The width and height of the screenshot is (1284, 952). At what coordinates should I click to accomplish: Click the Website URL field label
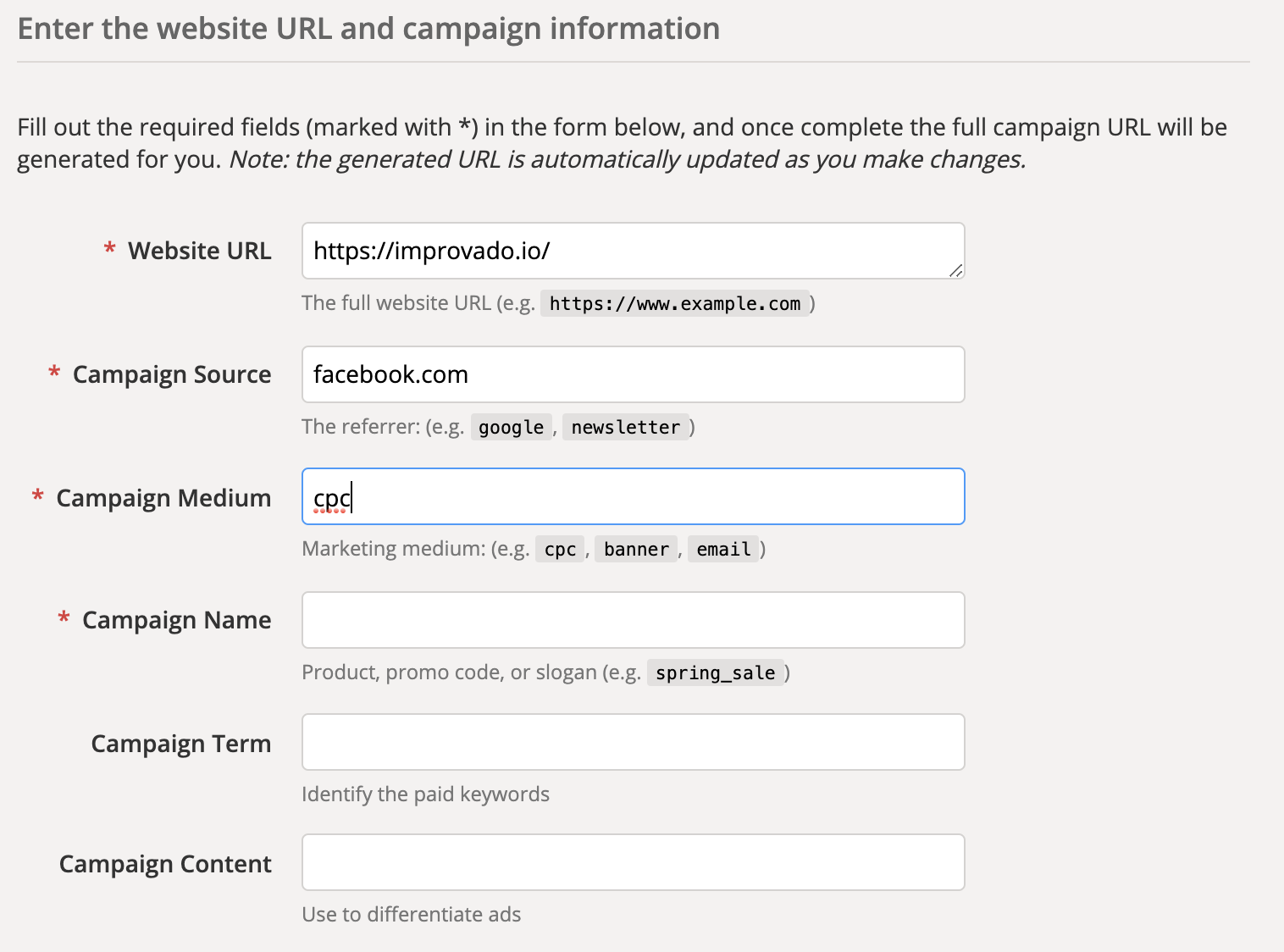tap(199, 251)
